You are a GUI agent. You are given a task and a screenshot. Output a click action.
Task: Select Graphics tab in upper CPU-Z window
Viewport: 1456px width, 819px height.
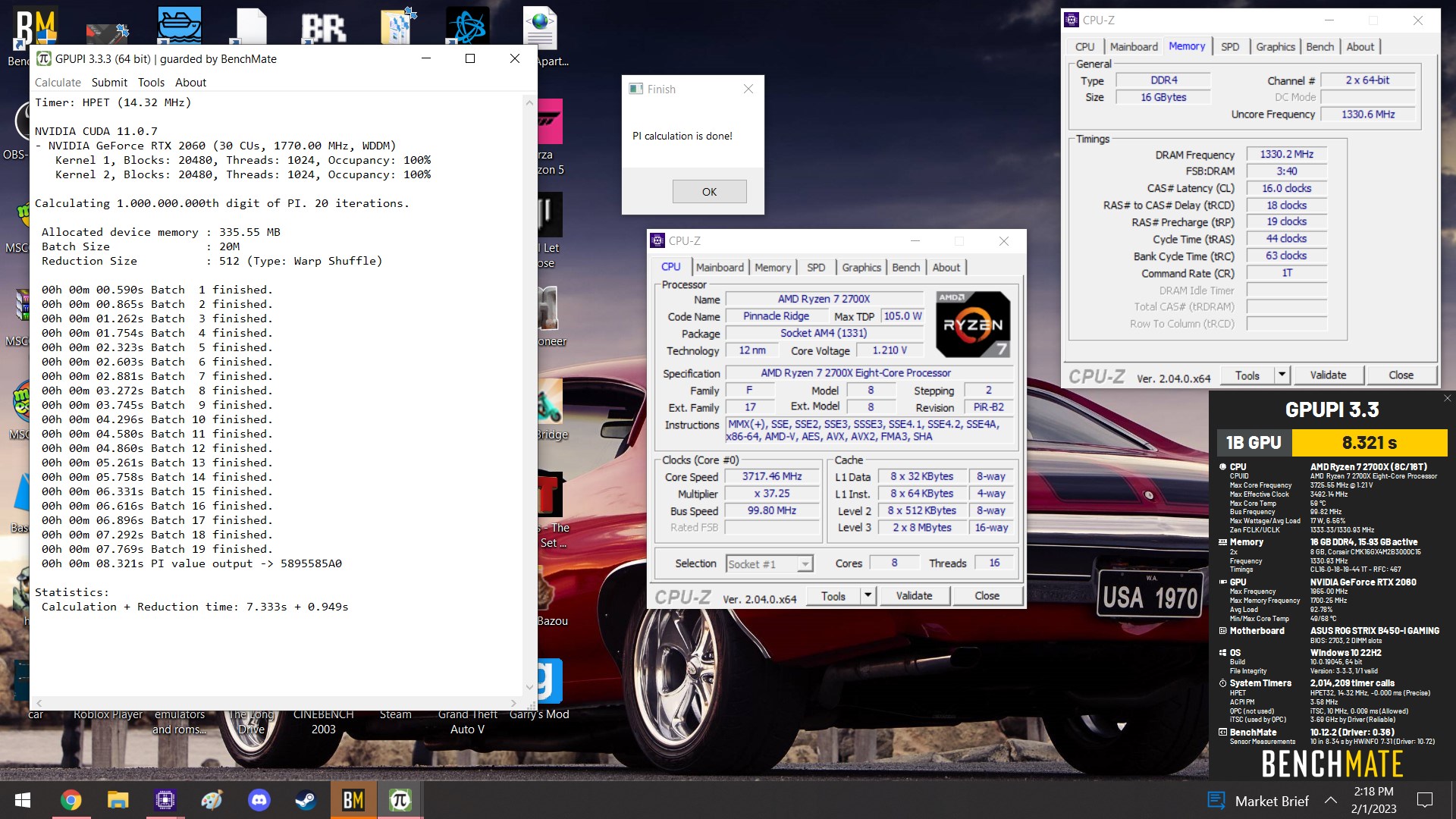coord(1276,47)
